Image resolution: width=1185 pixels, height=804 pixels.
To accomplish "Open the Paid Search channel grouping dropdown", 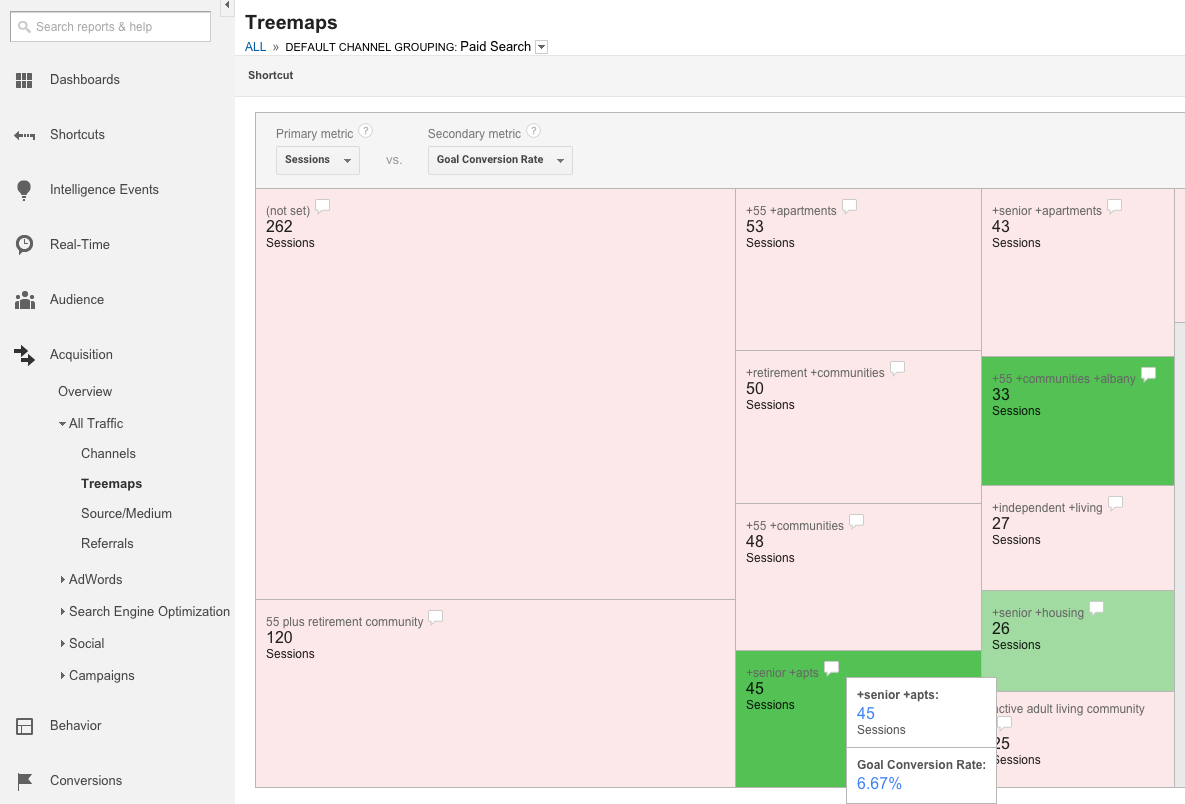I will point(540,46).
